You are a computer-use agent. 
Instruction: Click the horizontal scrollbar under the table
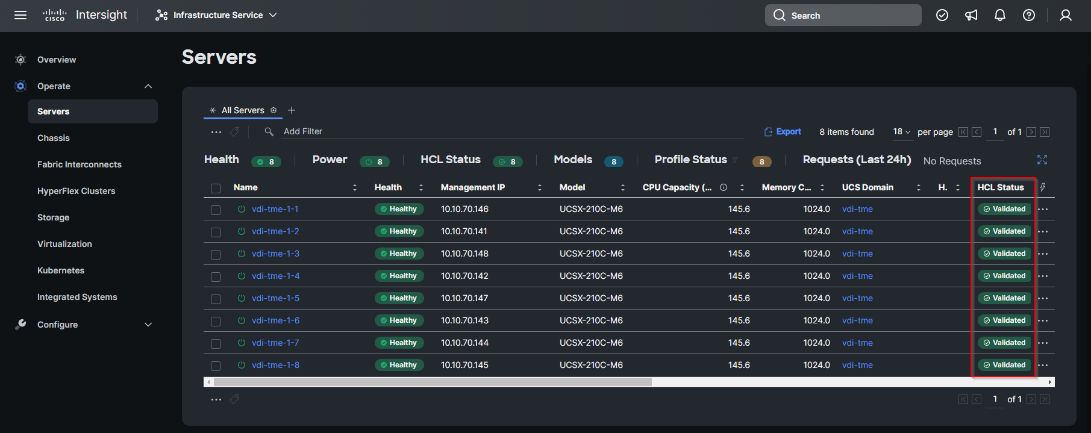(433, 382)
